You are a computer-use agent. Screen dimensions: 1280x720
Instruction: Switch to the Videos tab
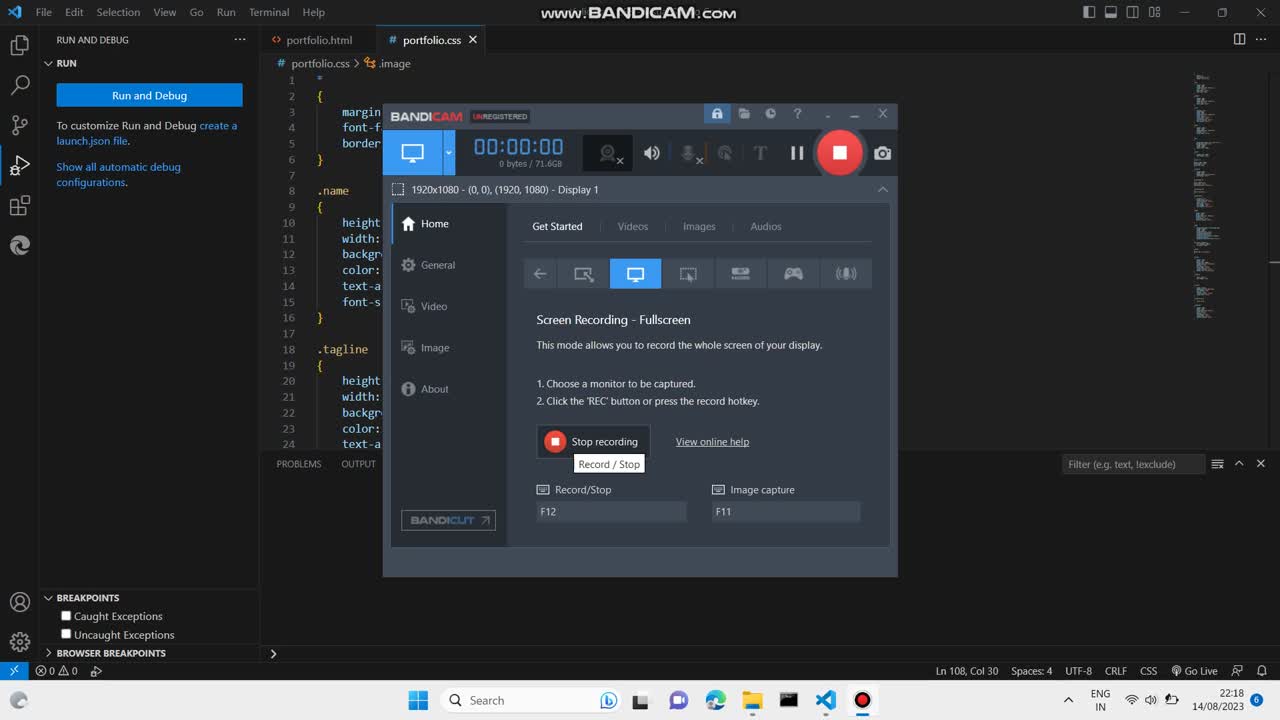coord(633,226)
